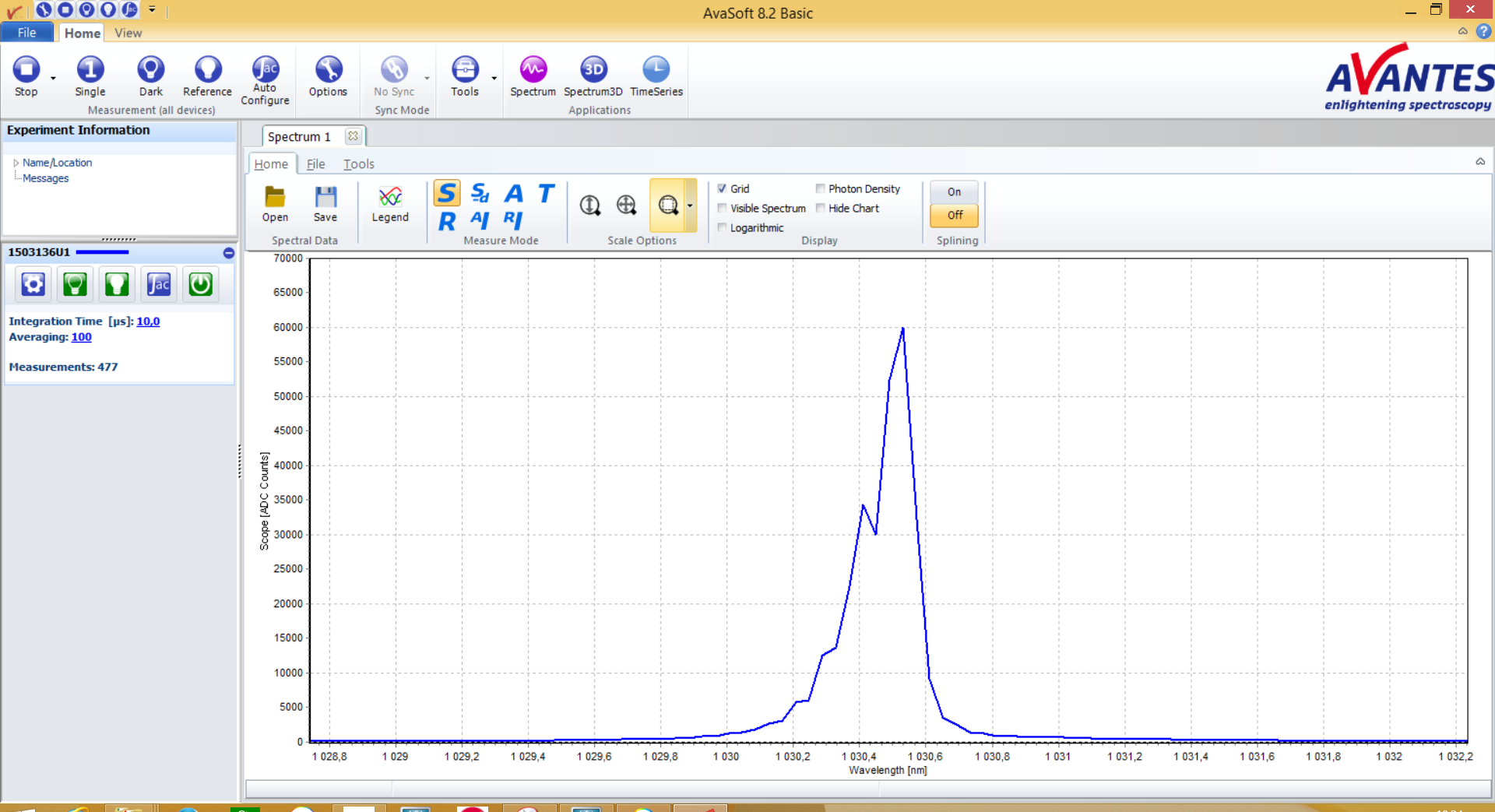Open the Tools tab in spectrum panel

(x=358, y=163)
